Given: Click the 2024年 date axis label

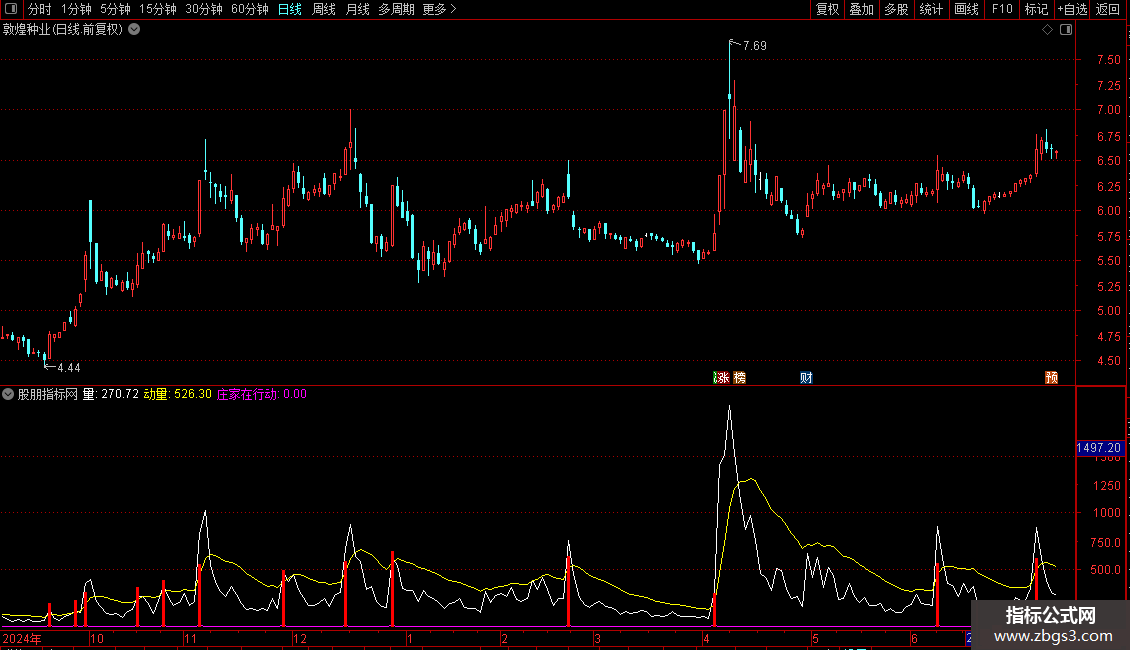Looking at the screenshot, I should pyautogui.click(x=22, y=638).
